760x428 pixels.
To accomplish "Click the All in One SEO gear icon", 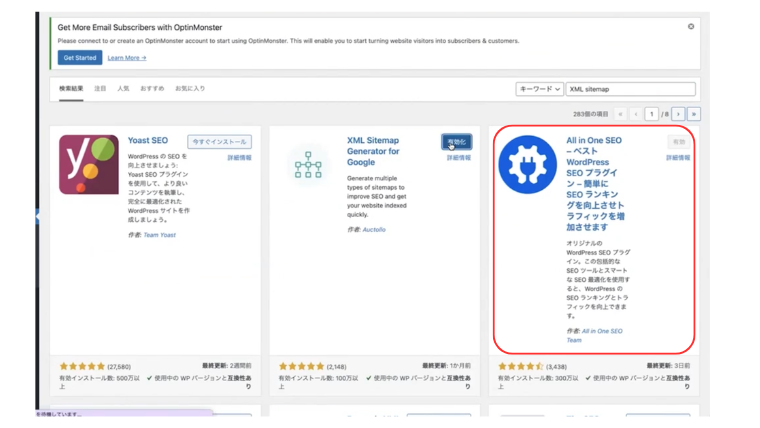I will coord(527,165).
